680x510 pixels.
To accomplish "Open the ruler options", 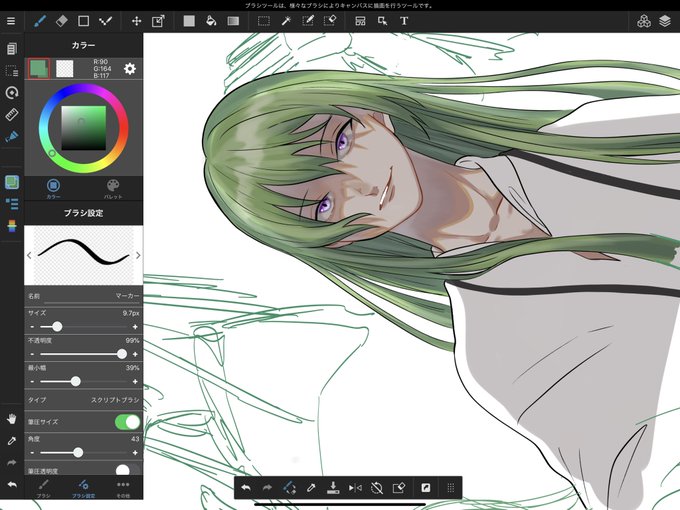I will pos(12,114).
